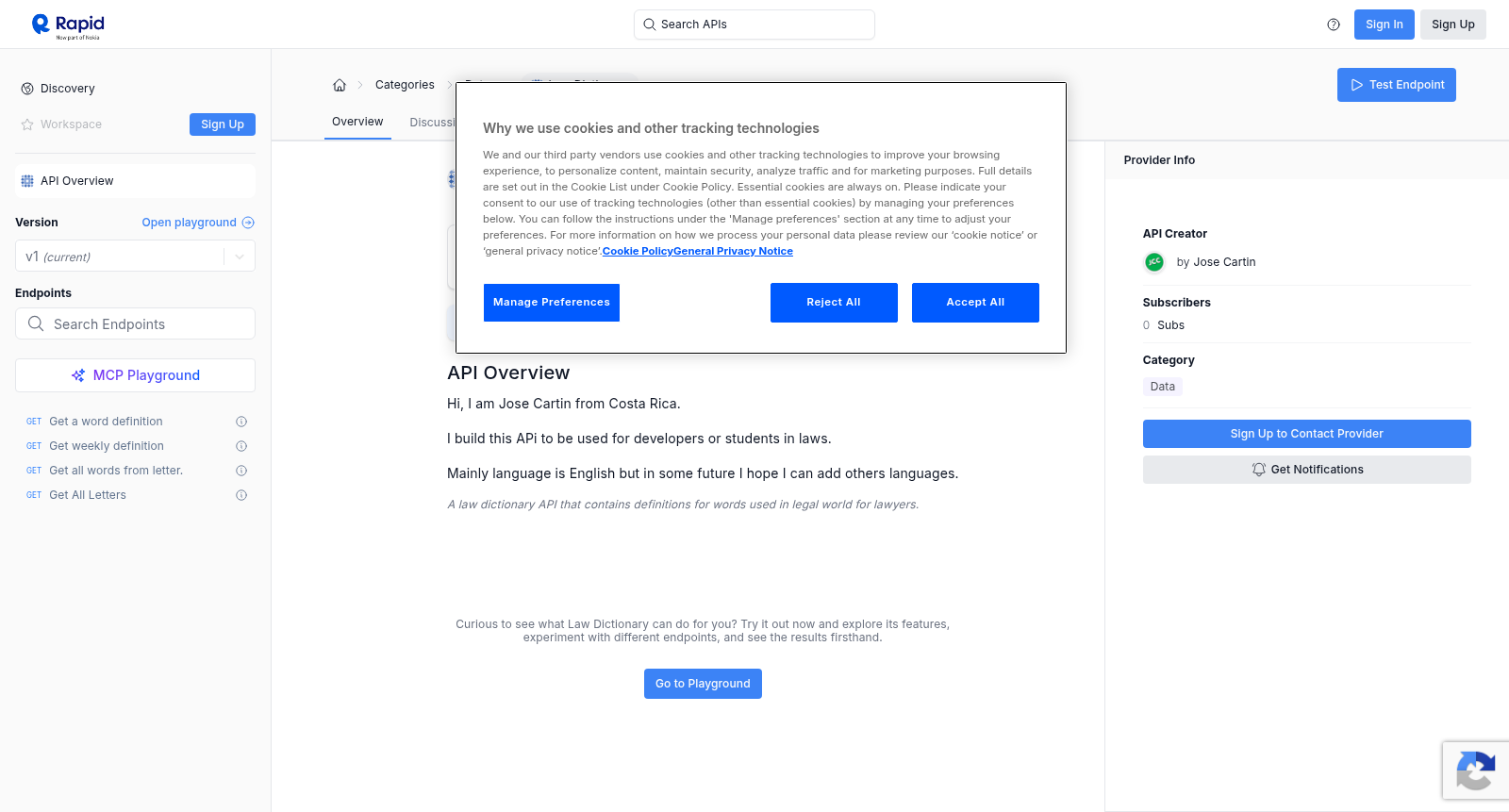Click Jose Cartin's avatar icon
This screenshot has width=1509, height=812.
click(1154, 262)
